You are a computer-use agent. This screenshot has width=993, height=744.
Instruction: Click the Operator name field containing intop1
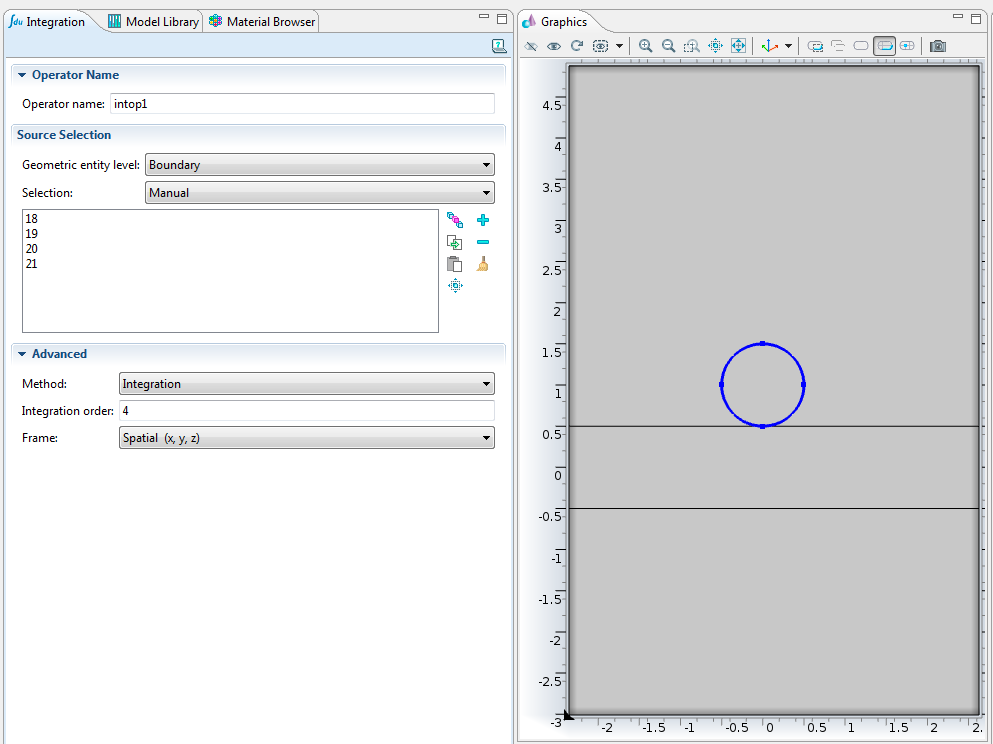[301, 103]
